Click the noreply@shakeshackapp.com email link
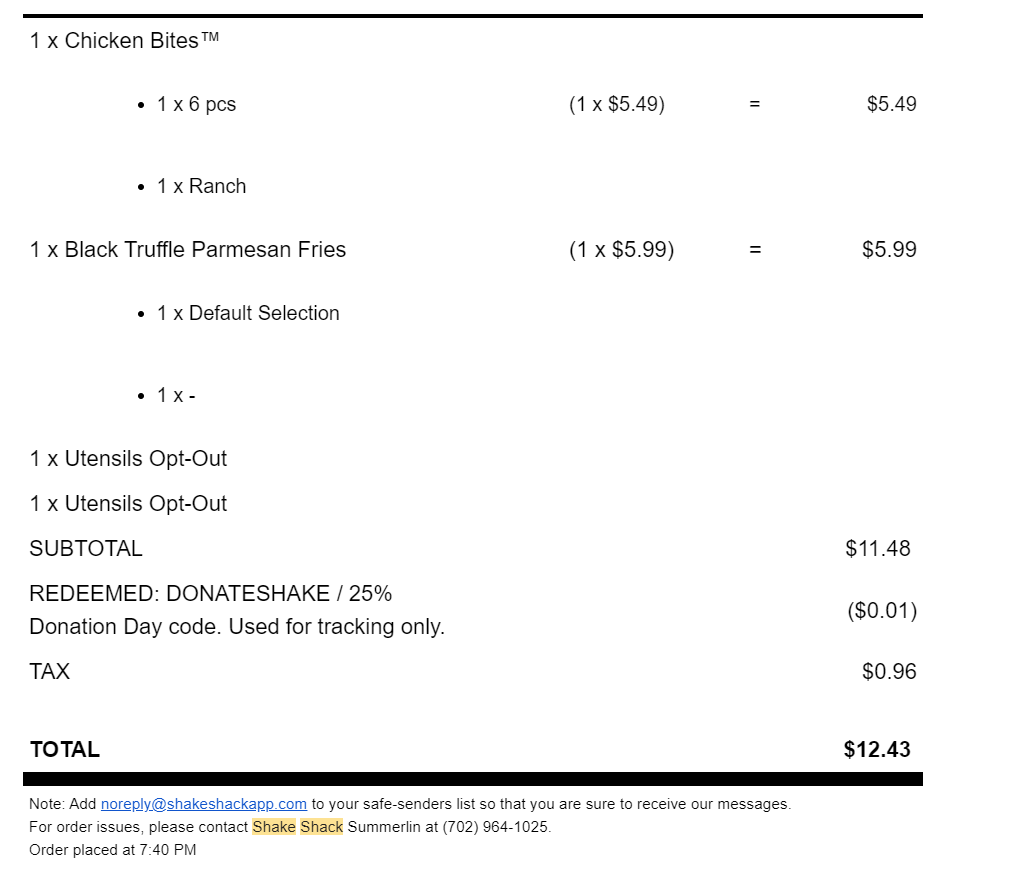 [x=204, y=804]
